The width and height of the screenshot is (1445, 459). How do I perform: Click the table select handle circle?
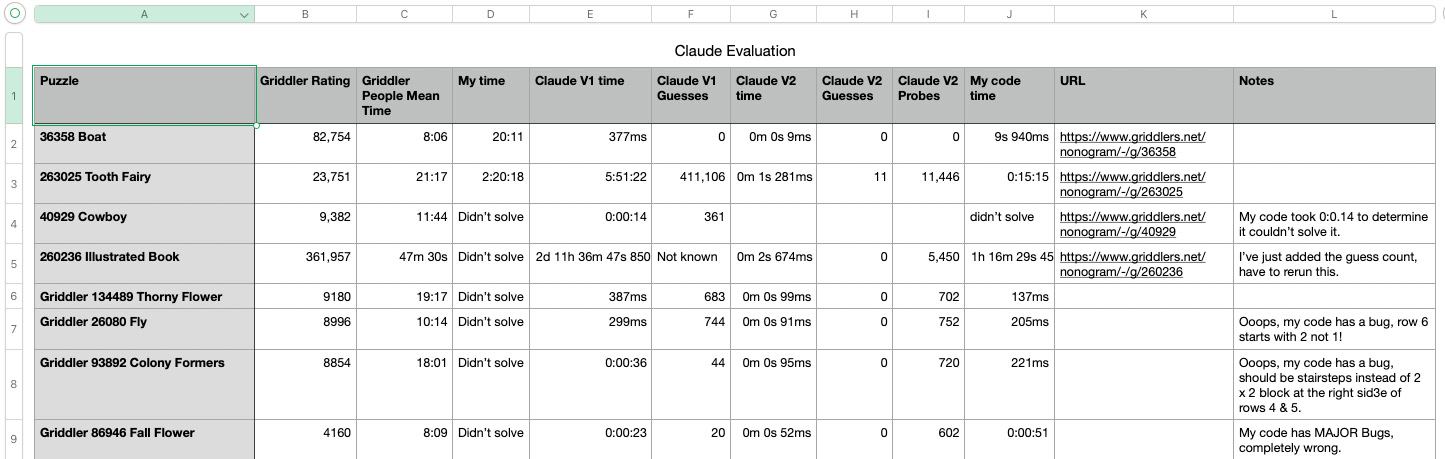(x=15, y=15)
